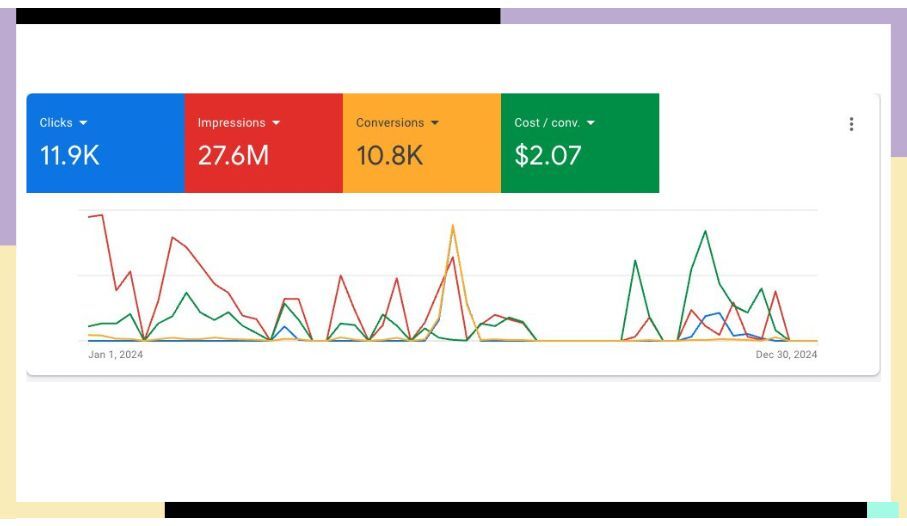Select the $2.07 cost per conversion value
Image resolution: width=907 pixels, height=526 pixels.
click(547, 156)
